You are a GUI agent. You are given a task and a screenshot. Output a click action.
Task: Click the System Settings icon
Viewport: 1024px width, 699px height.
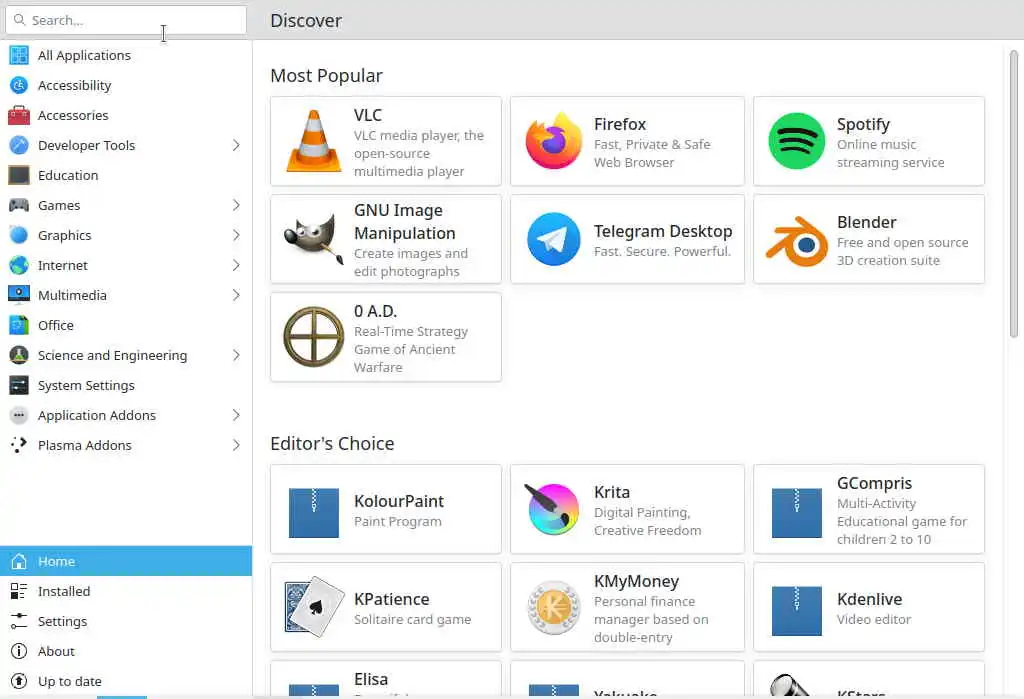(19, 385)
